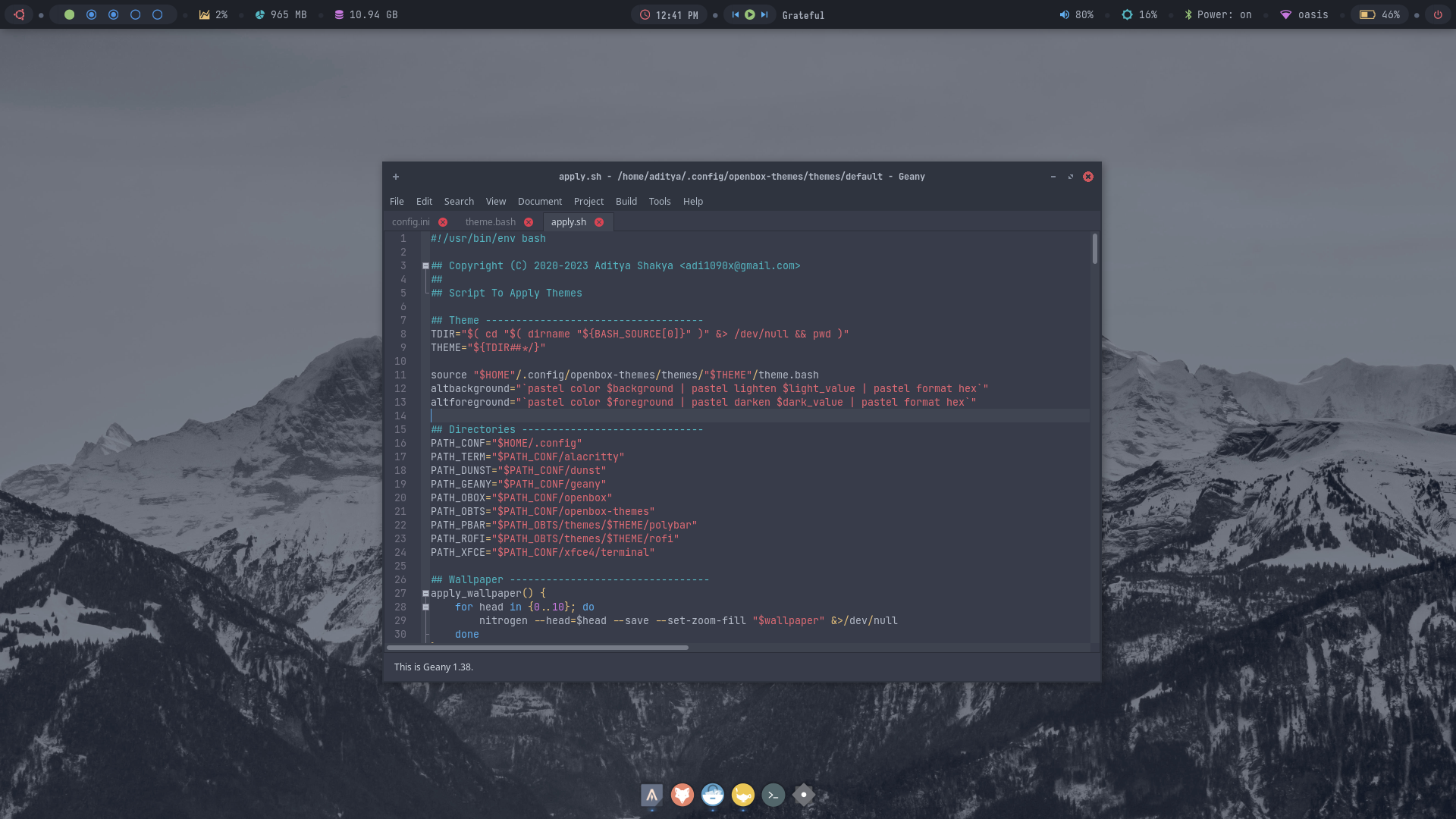
Task: Click the volume speaker icon
Action: 1064,14
